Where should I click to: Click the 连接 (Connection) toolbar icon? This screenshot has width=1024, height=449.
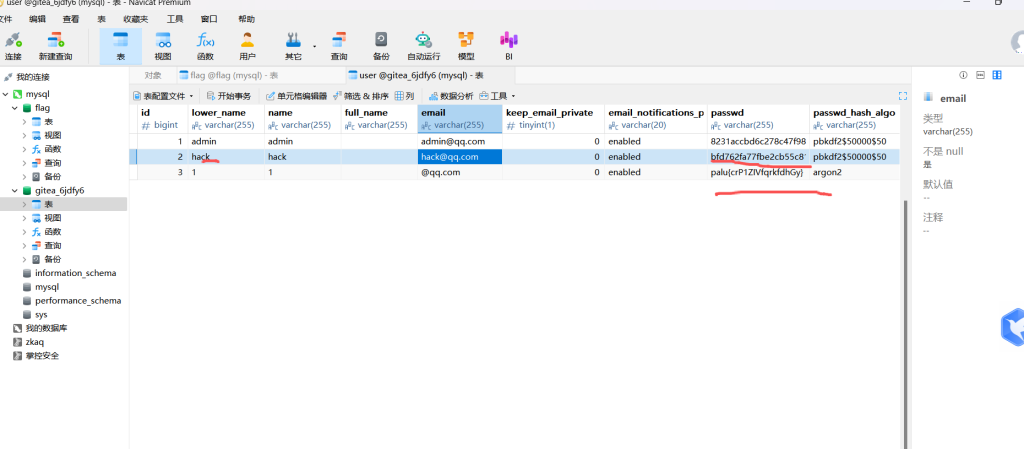tap(13, 45)
